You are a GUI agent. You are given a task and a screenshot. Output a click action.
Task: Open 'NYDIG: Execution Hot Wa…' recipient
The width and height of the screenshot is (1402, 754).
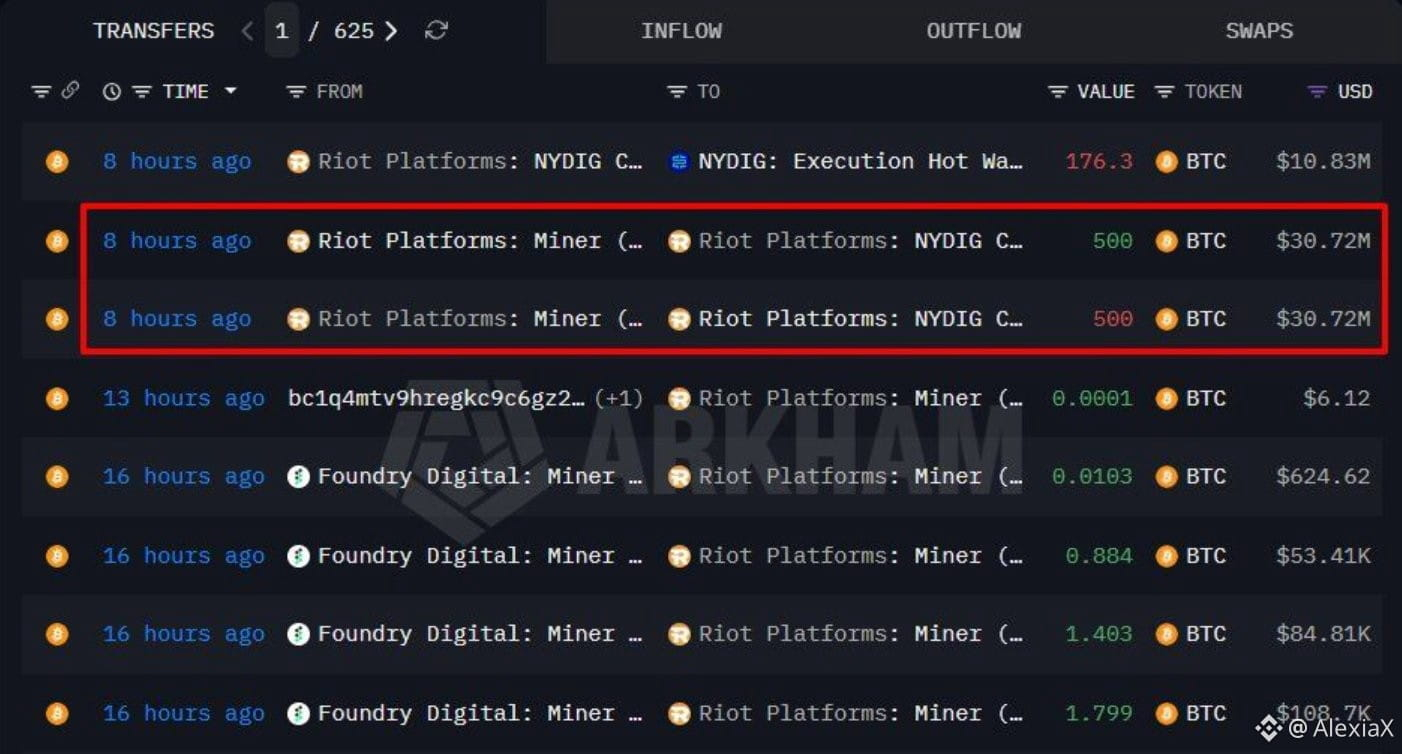click(860, 162)
